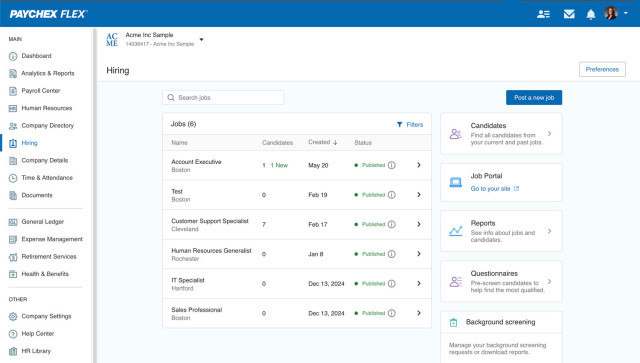
Task: Open IT Specialist row chevron
Action: click(x=419, y=283)
